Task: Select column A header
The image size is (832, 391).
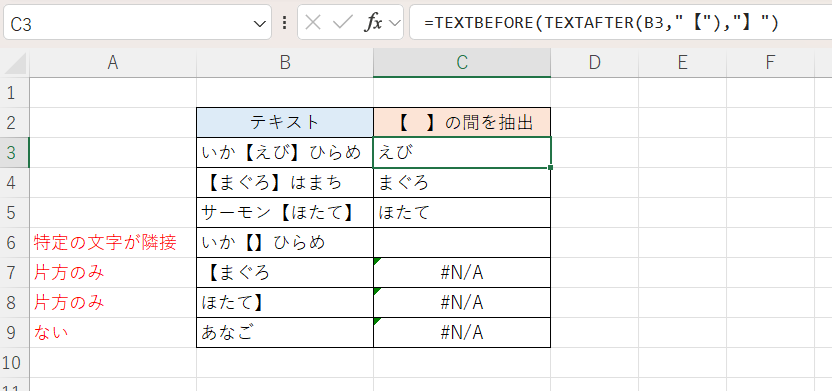Action: point(112,63)
